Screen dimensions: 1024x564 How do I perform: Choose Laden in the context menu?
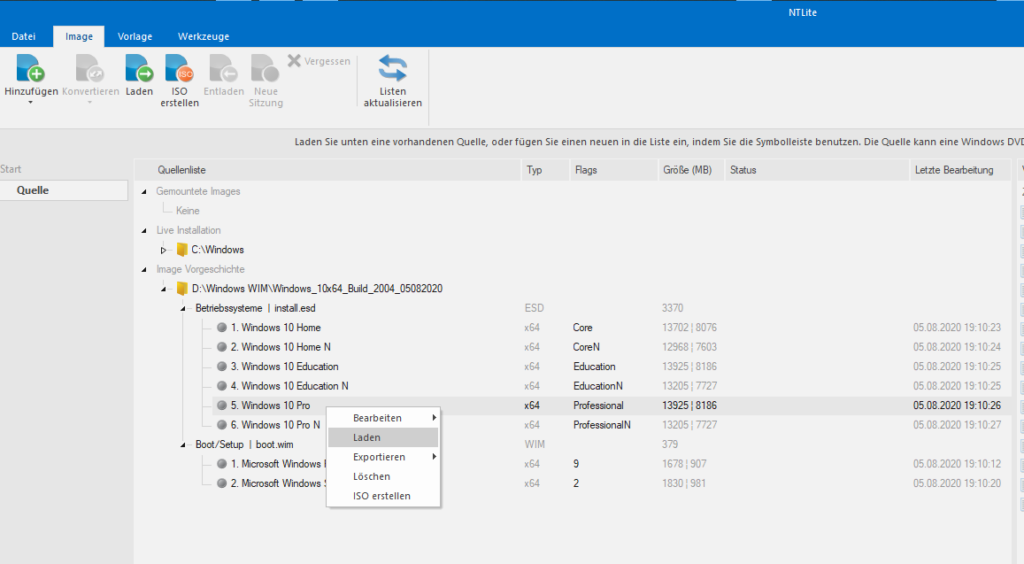pos(383,437)
